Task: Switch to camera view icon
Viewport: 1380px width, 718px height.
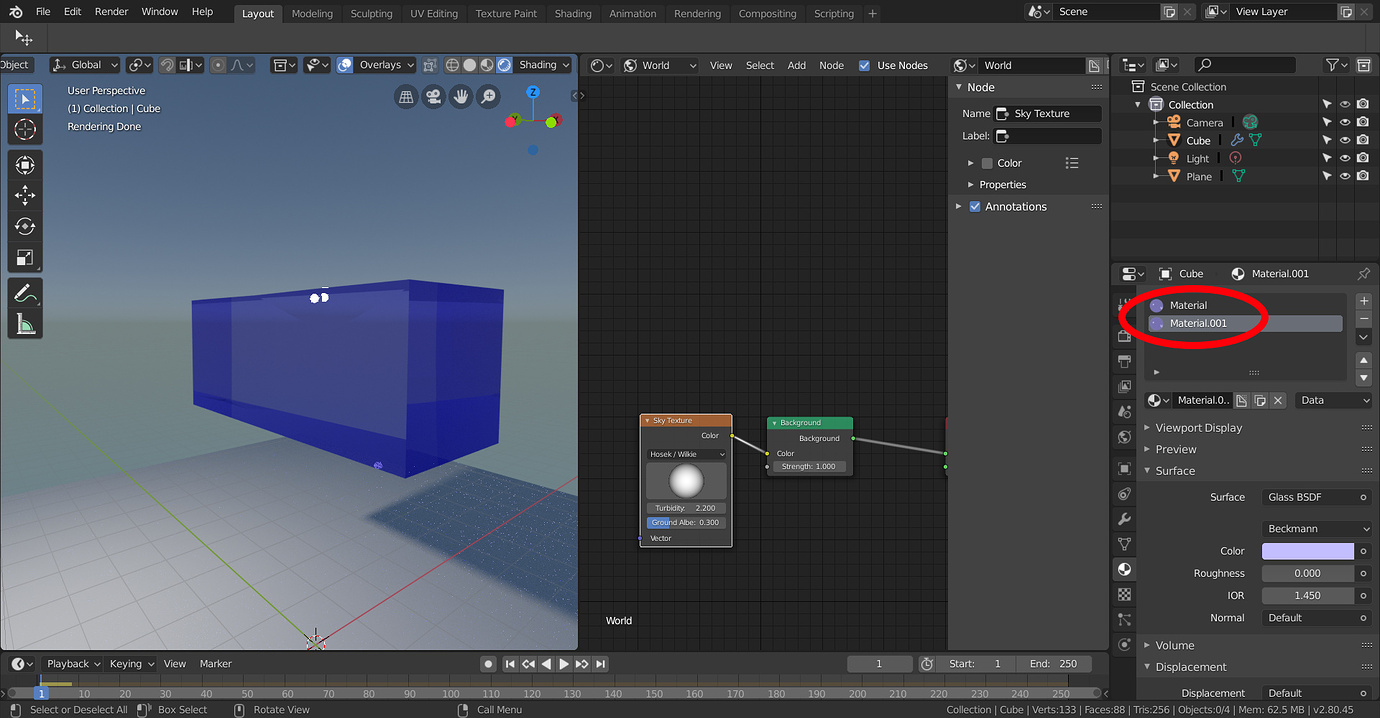Action: 433,97
